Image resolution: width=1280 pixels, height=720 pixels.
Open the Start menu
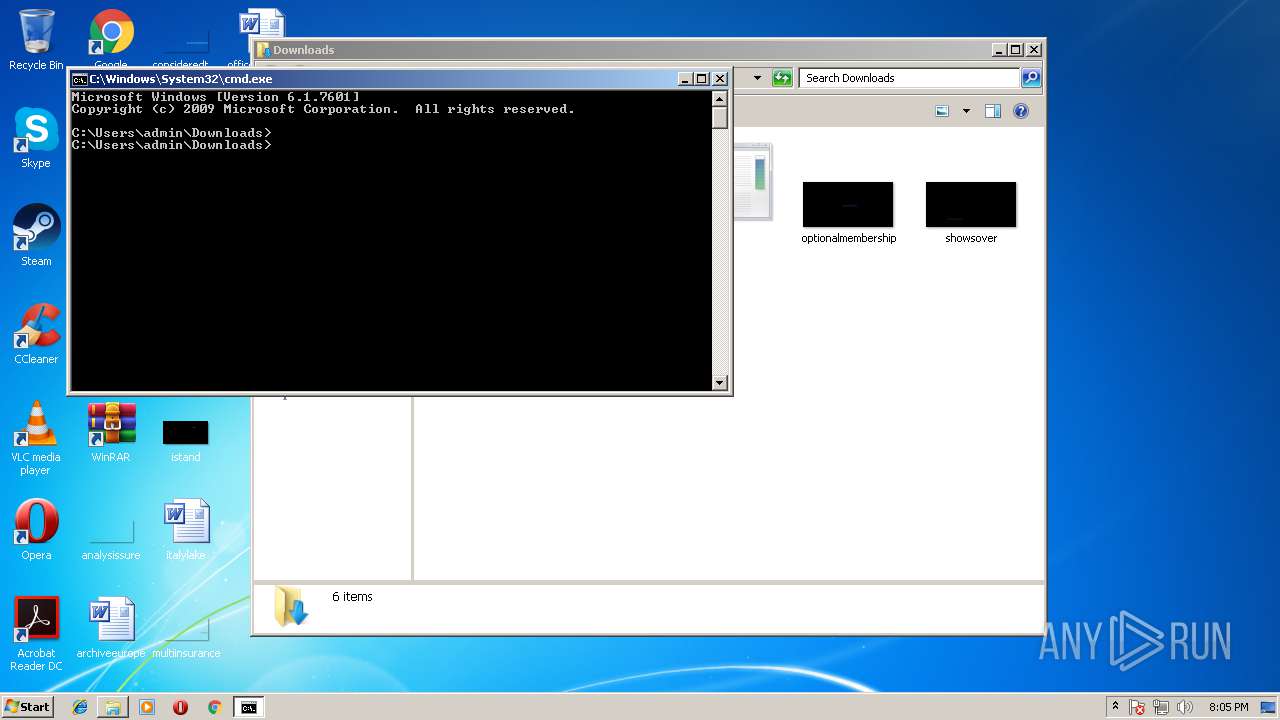click(28, 707)
